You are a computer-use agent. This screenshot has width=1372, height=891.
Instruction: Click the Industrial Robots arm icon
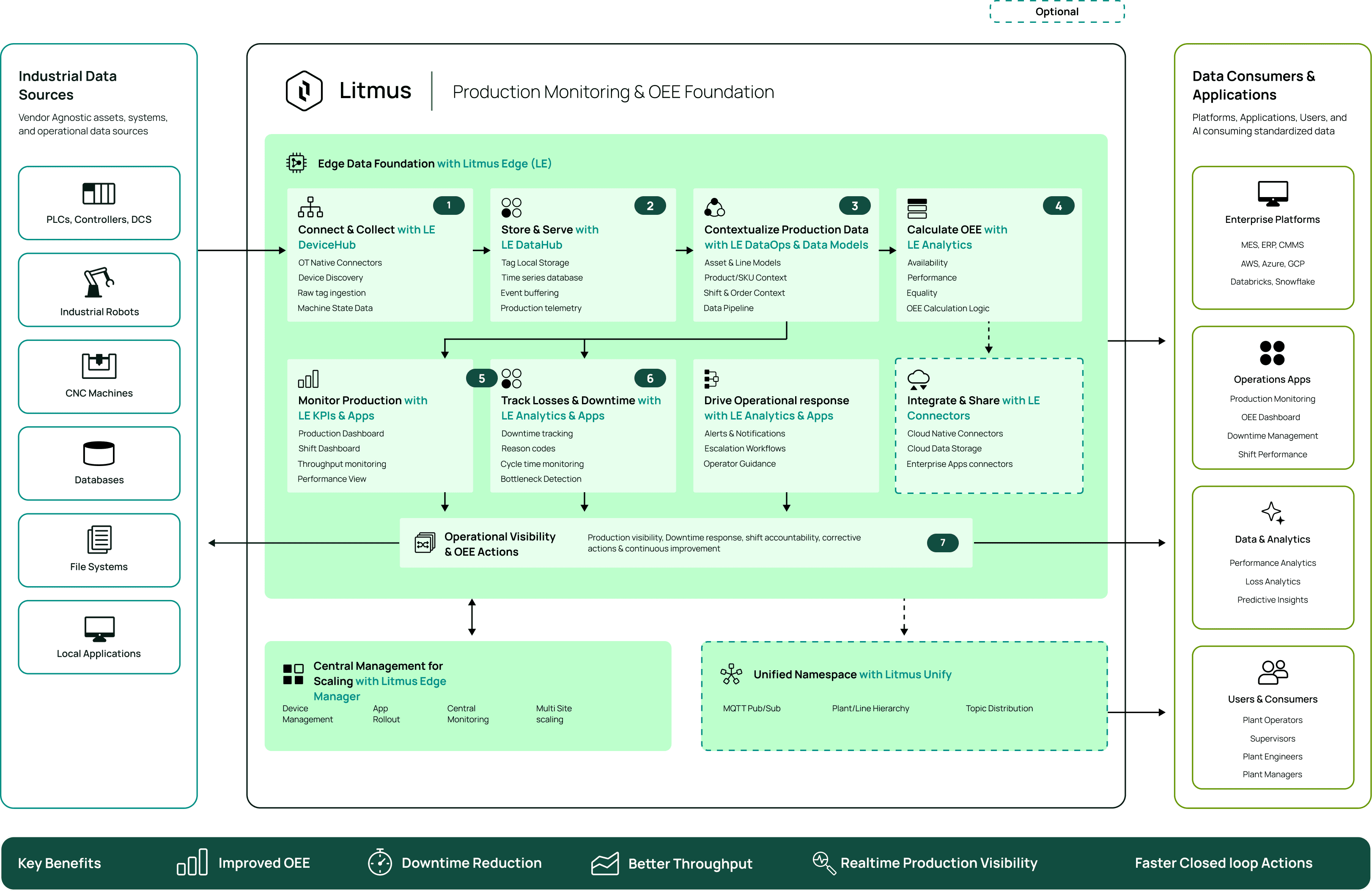(99, 282)
